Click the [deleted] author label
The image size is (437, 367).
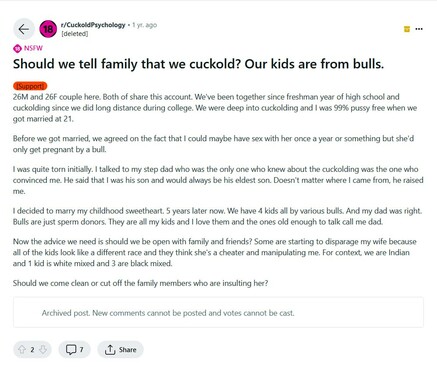pos(75,34)
